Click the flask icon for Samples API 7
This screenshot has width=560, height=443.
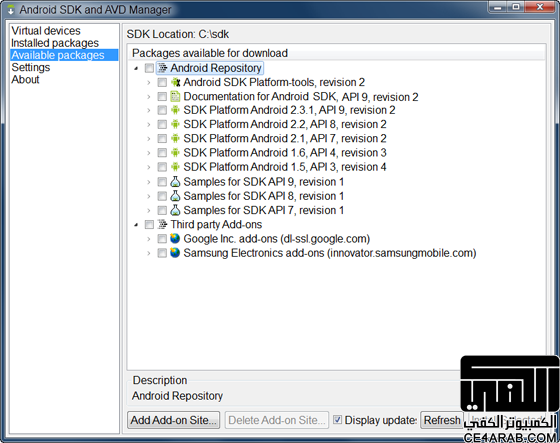(175, 210)
